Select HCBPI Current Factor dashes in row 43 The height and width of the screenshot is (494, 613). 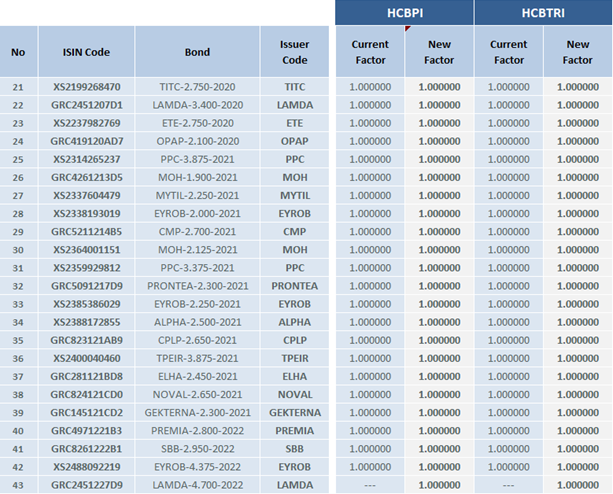pyautogui.click(x=369, y=485)
